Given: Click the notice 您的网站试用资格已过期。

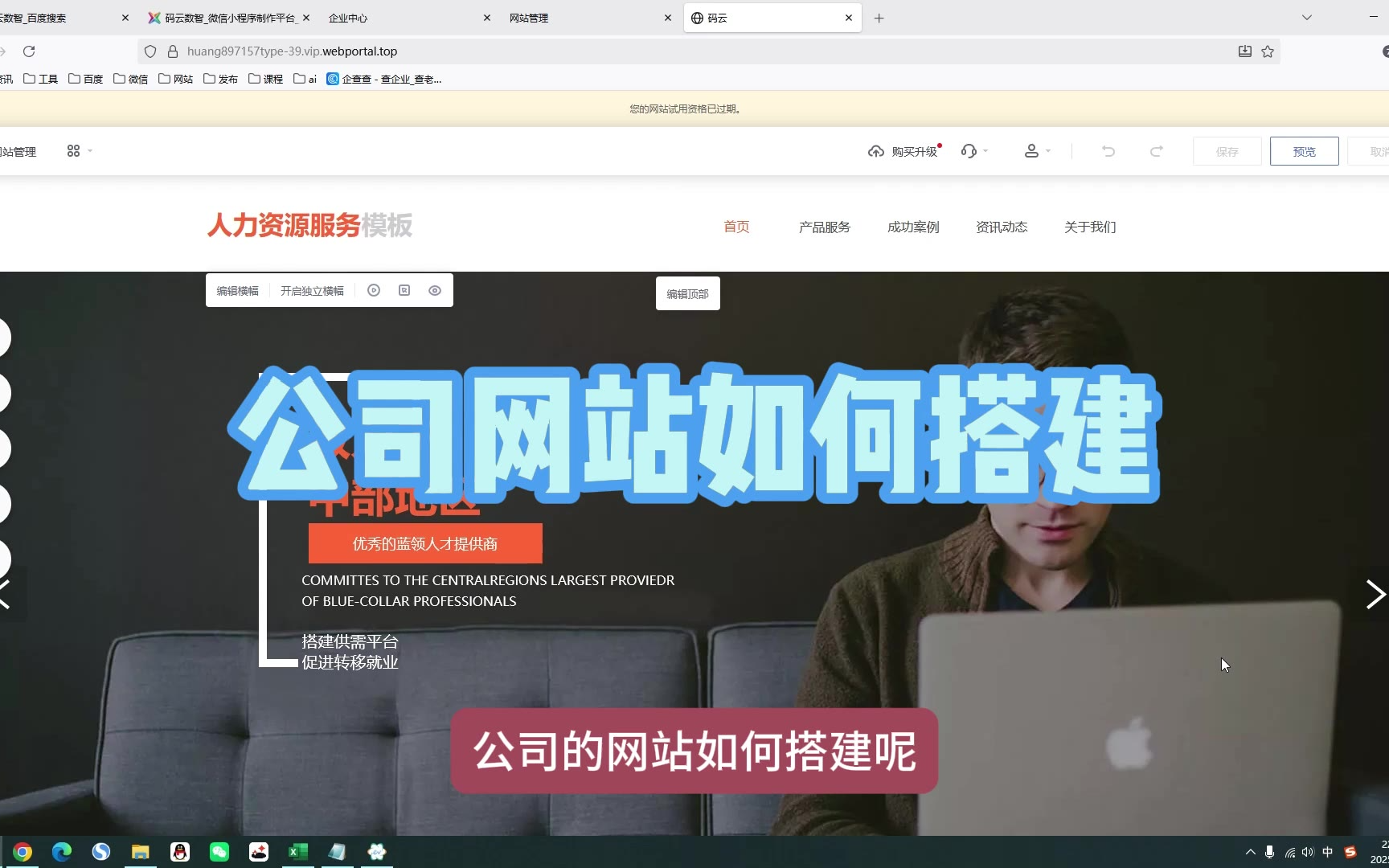Looking at the screenshot, I should point(686,108).
